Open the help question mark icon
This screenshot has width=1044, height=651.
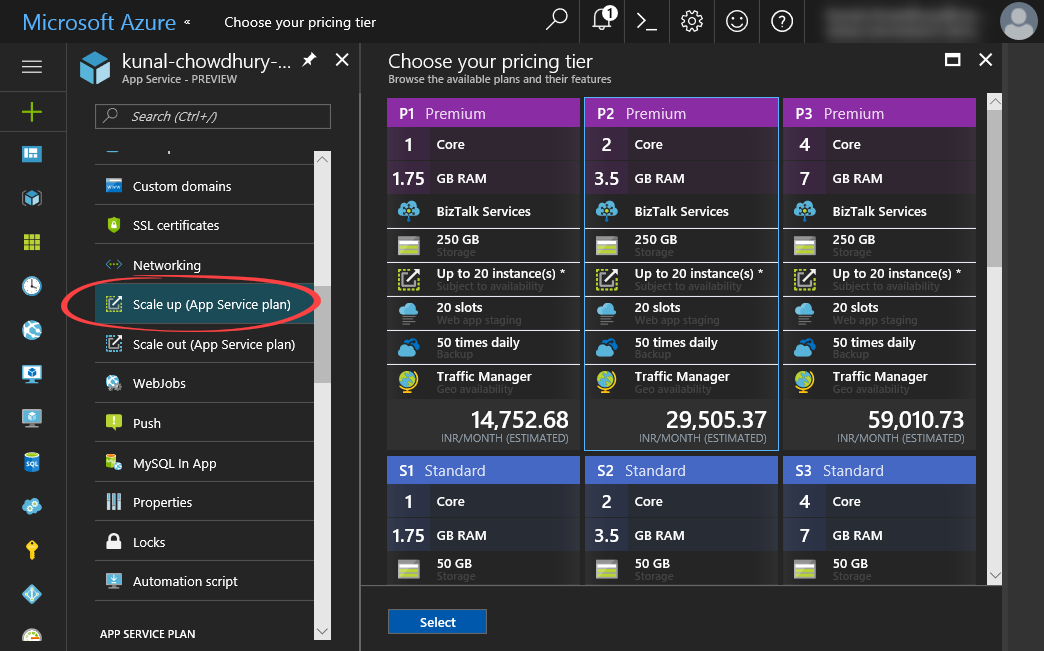[x=782, y=22]
